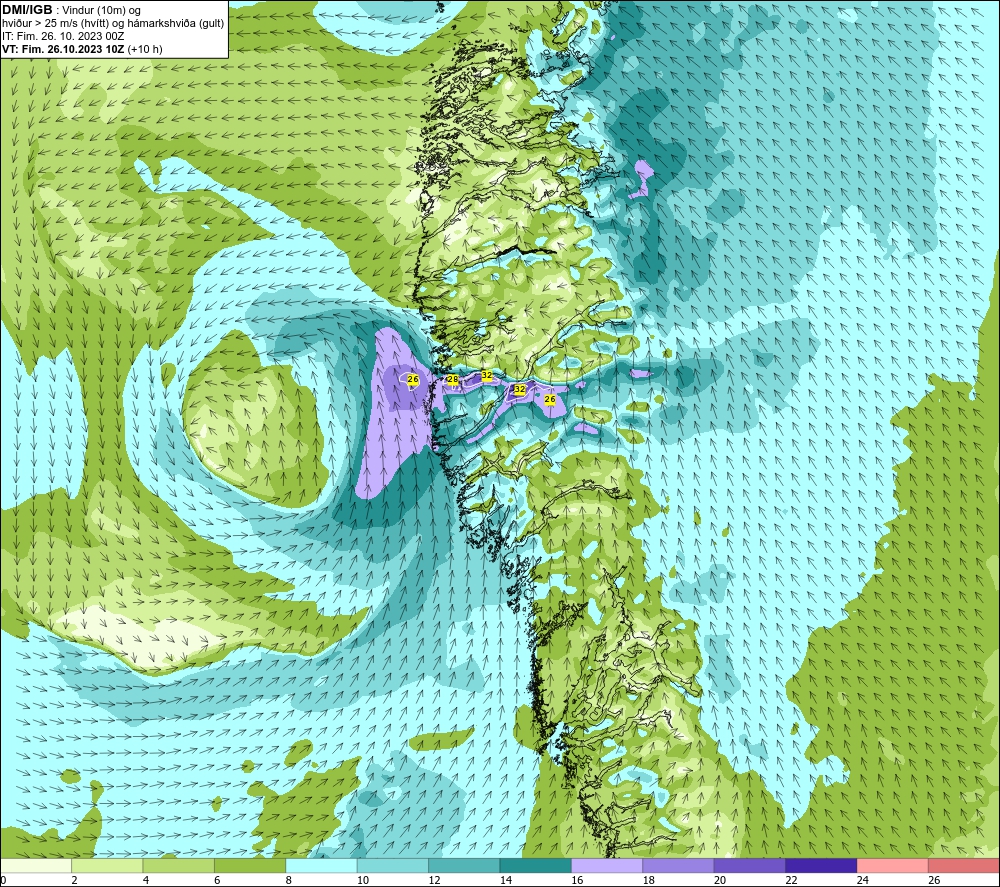The image size is (1000, 887).
Task: Select the violet 20–22 m/s legend swatch
Action: pyautogui.click(x=750, y=866)
